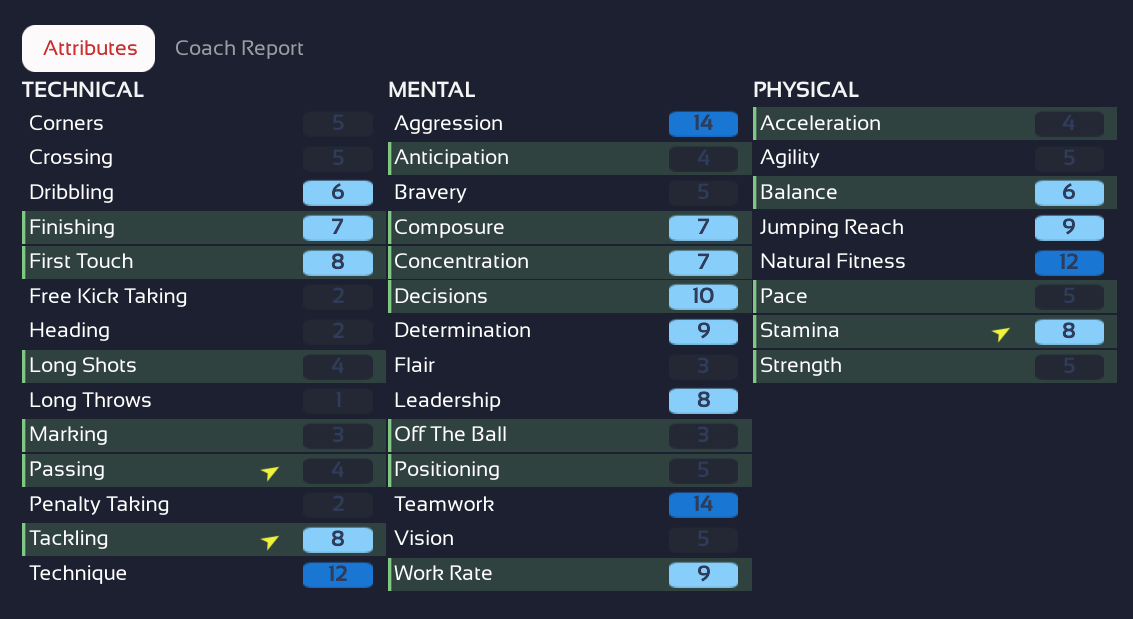Click the Aggression value badge showing 14
Screen dimensions: 1133x619
pyautogui.click(x=703, y=123)
